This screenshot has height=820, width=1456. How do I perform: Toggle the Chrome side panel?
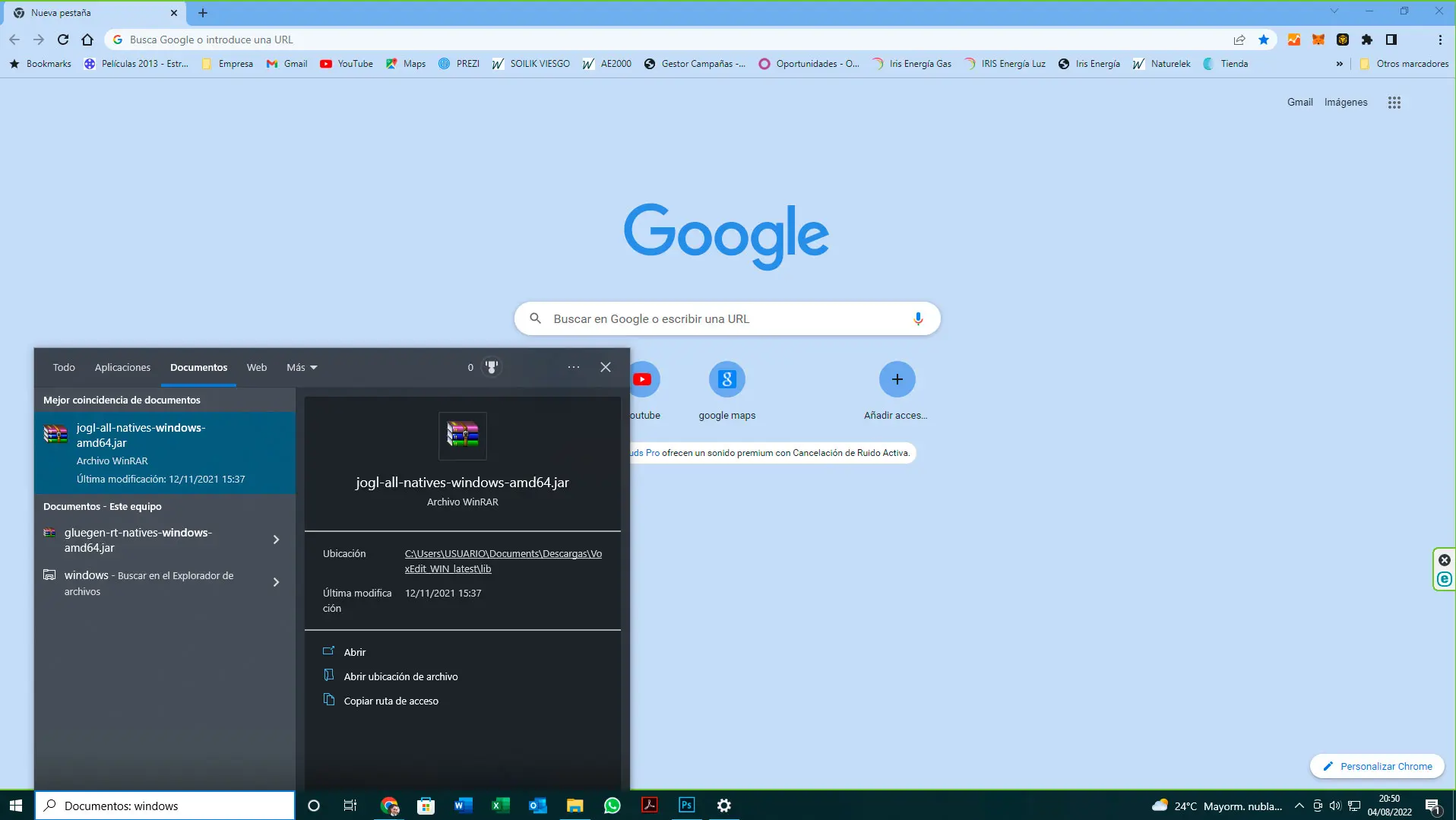(x=1391, y=40)
